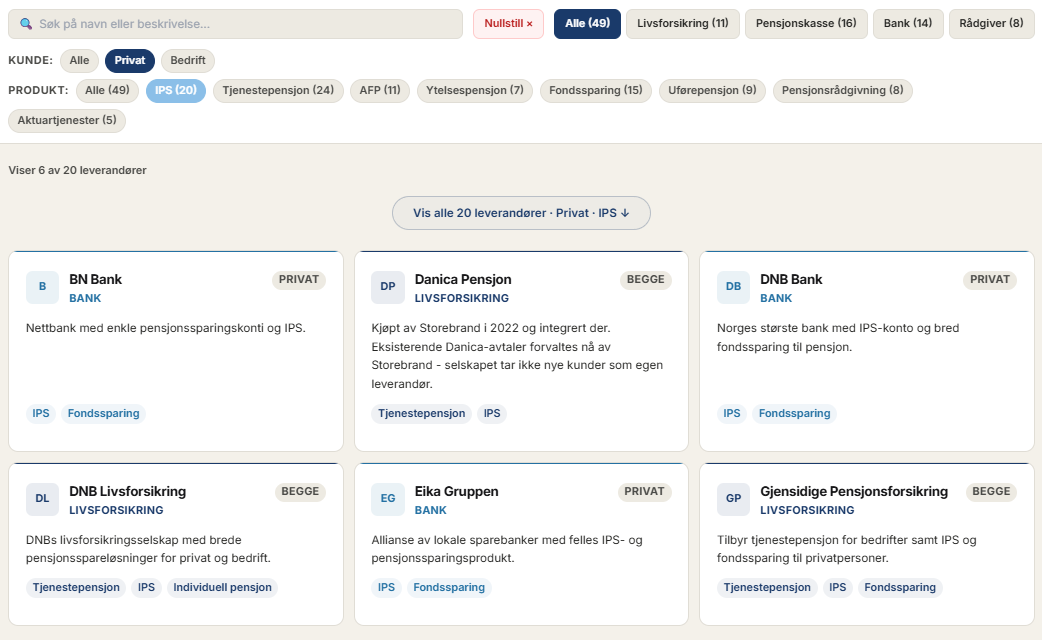Click Fondssparing tag on BN Bank card
Image resolution: width=1042 pixels, height=640 pixels.
point(103,413)
